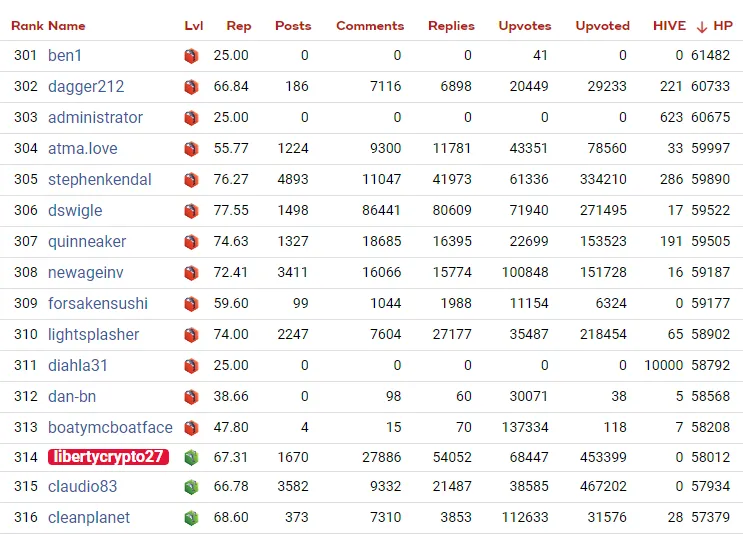Sort table by Name column header

[x=67, y=26]
